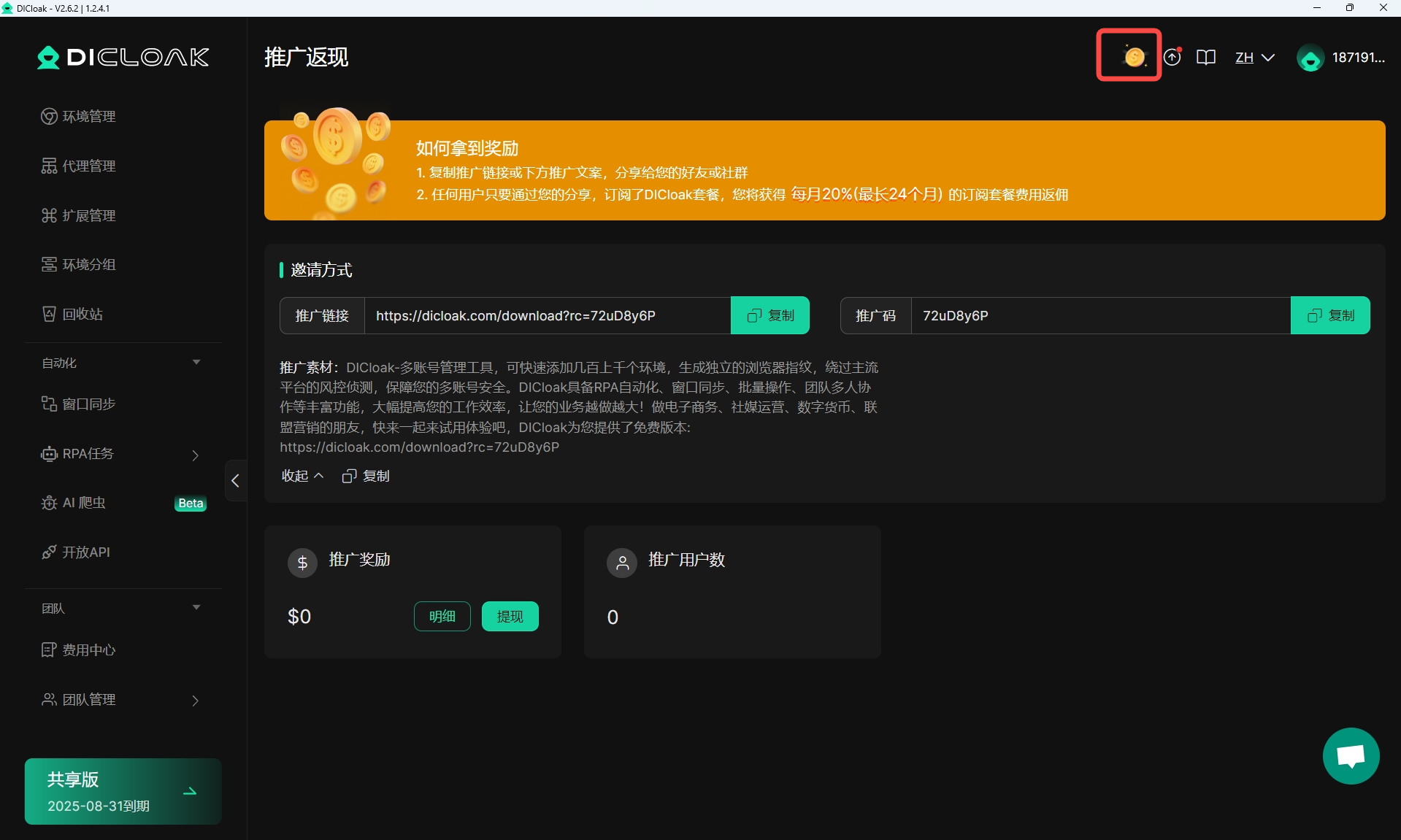1401x840 pixels.
Task: Click the 环境管理 shield icon
Action: pyautogui.click(x=49, y=116)
